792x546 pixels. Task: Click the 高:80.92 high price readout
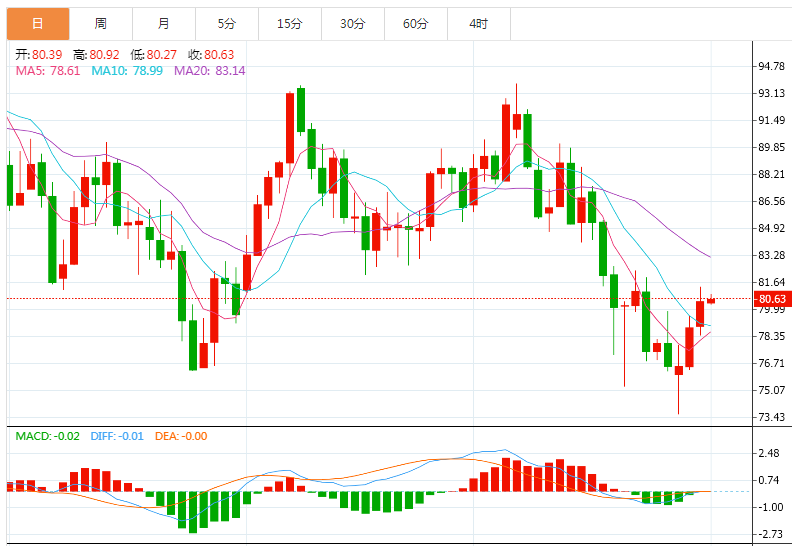pyautogui.click(x=96, y=55)
